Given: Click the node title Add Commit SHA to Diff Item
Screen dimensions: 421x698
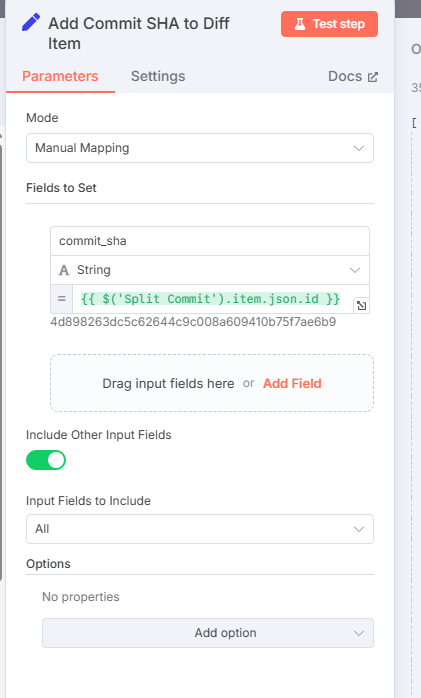Looking at the screenshot, I should pyautogui.click(x=139, y=33).
